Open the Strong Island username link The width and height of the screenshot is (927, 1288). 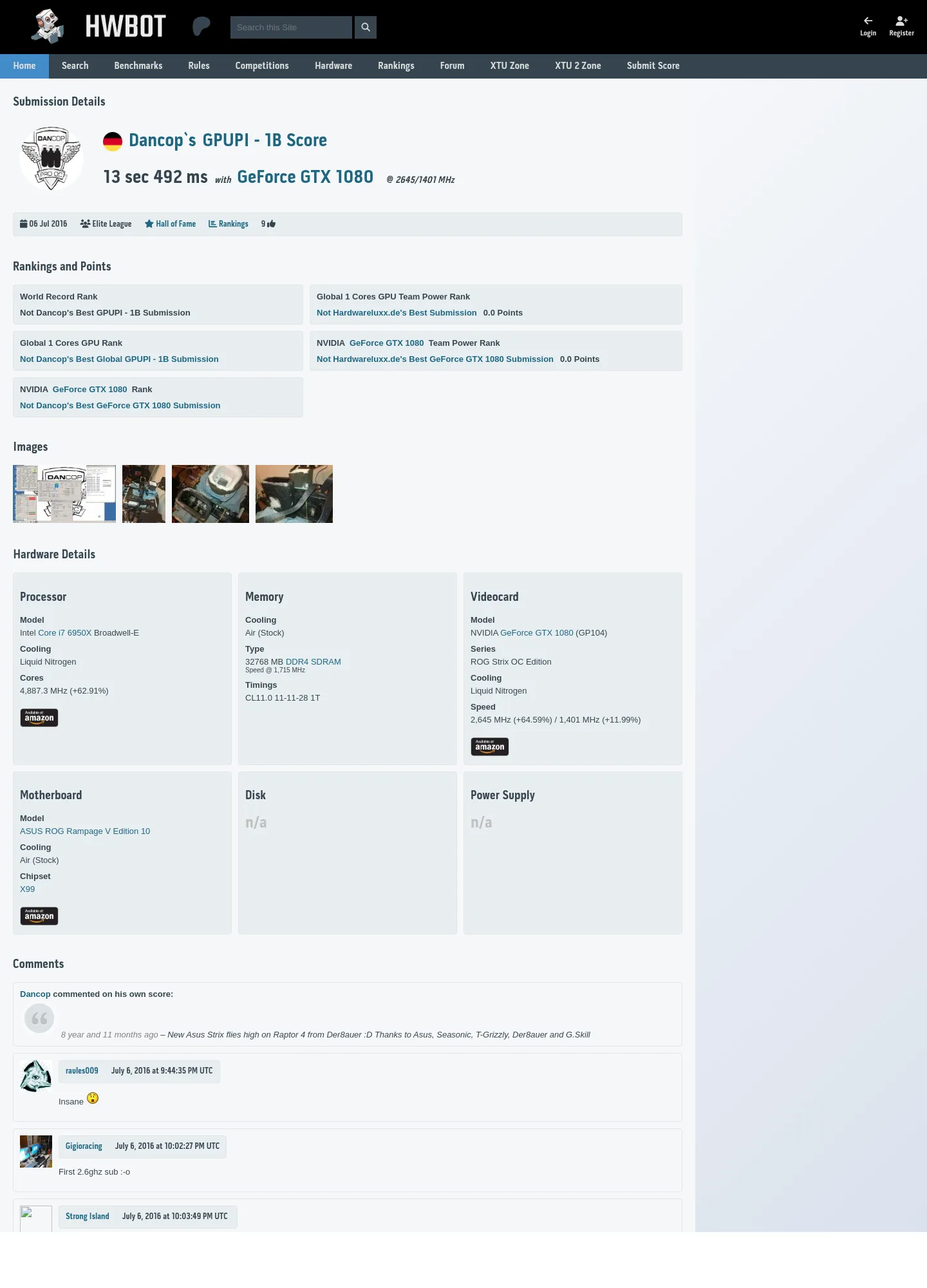(x=88, y=1217)
